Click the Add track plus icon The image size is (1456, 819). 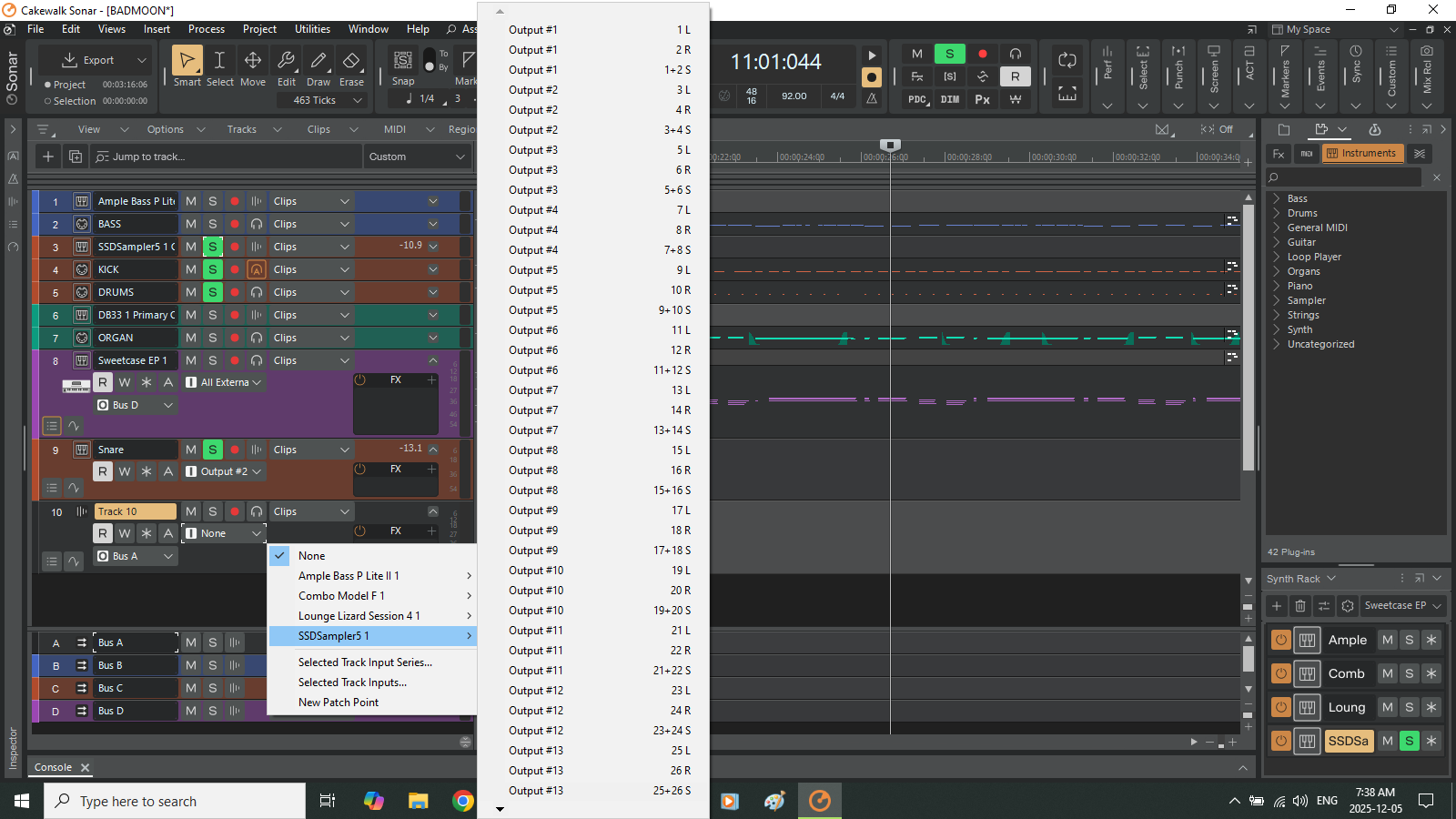tap(48, 157)
